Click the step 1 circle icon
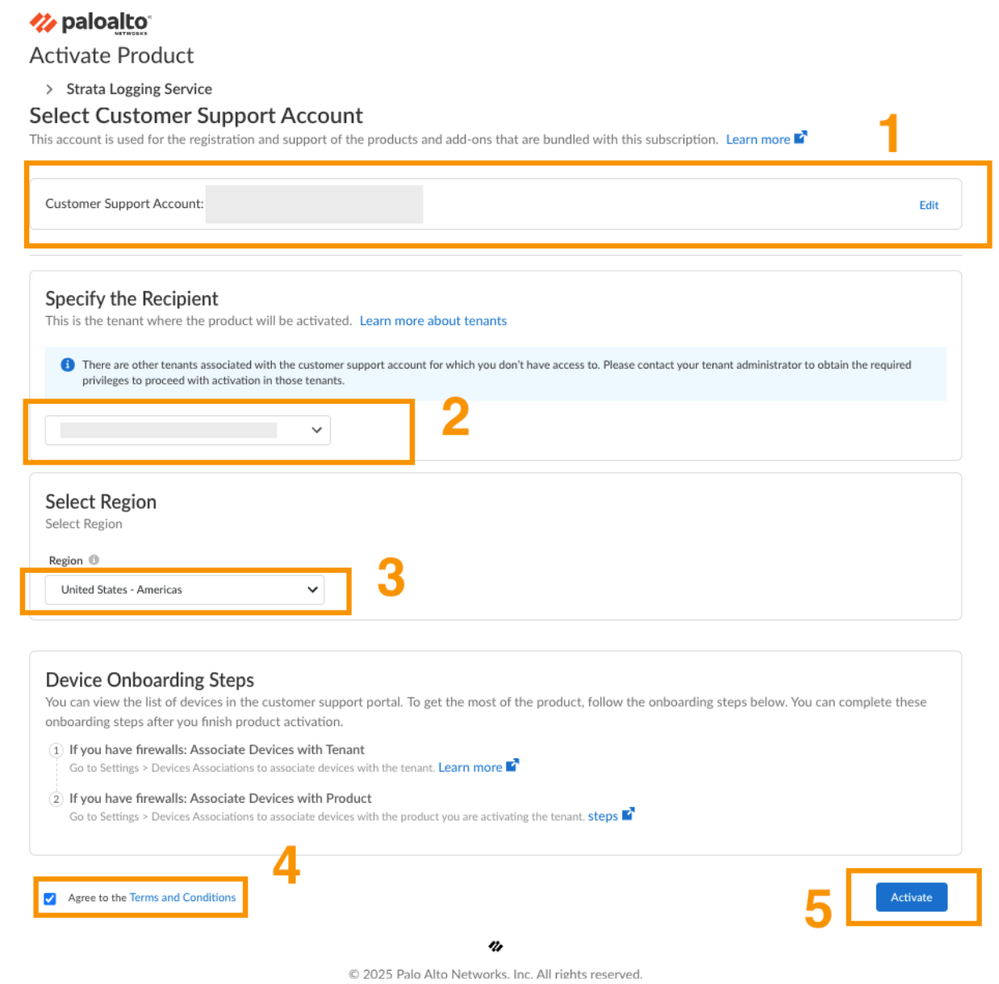Screen dimensions: 999x984 tap(56, 750)
